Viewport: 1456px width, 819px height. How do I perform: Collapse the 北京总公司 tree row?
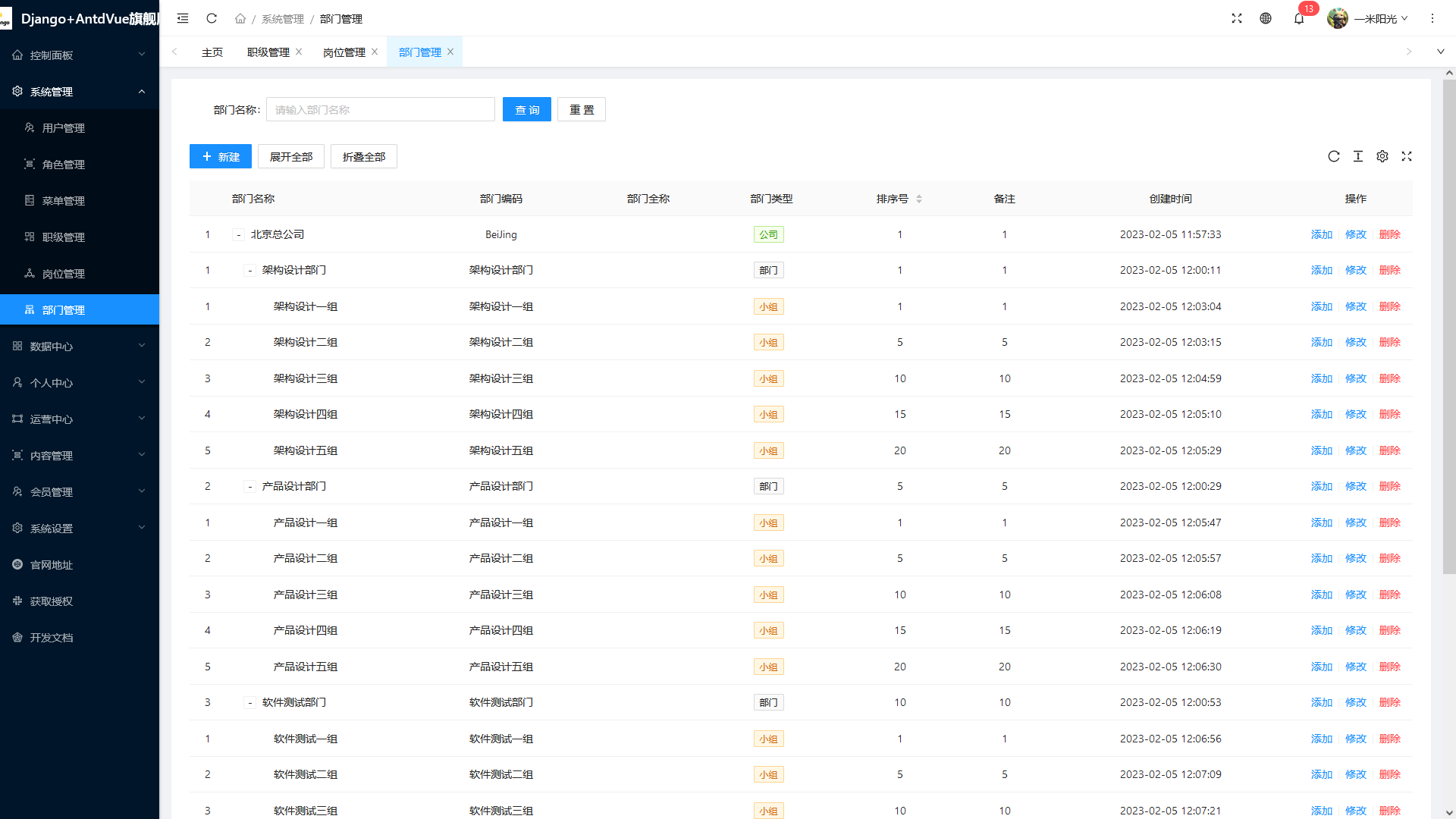click(x=238, y=235)
